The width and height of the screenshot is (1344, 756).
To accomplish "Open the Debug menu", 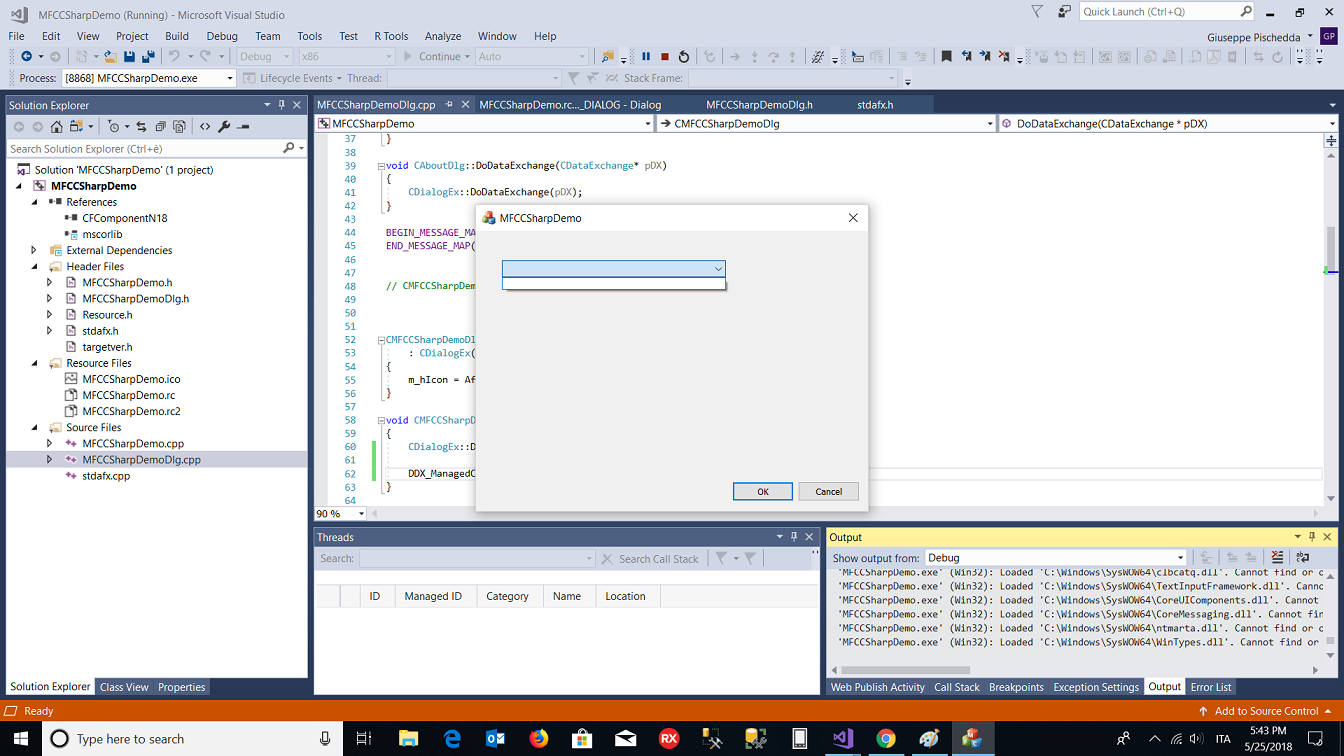I will pos(222,36).
